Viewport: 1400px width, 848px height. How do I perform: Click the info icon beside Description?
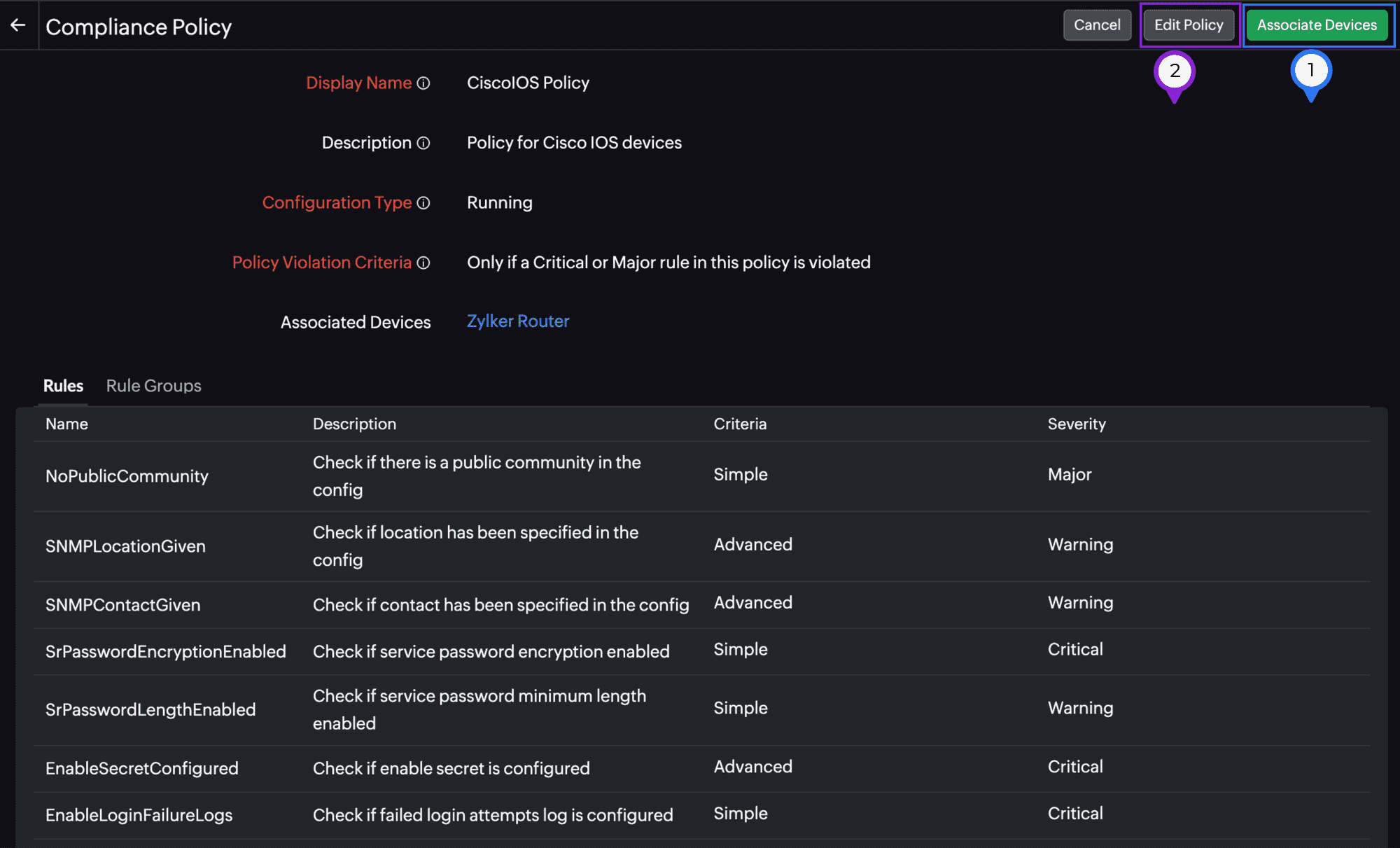tap(423, 143)
